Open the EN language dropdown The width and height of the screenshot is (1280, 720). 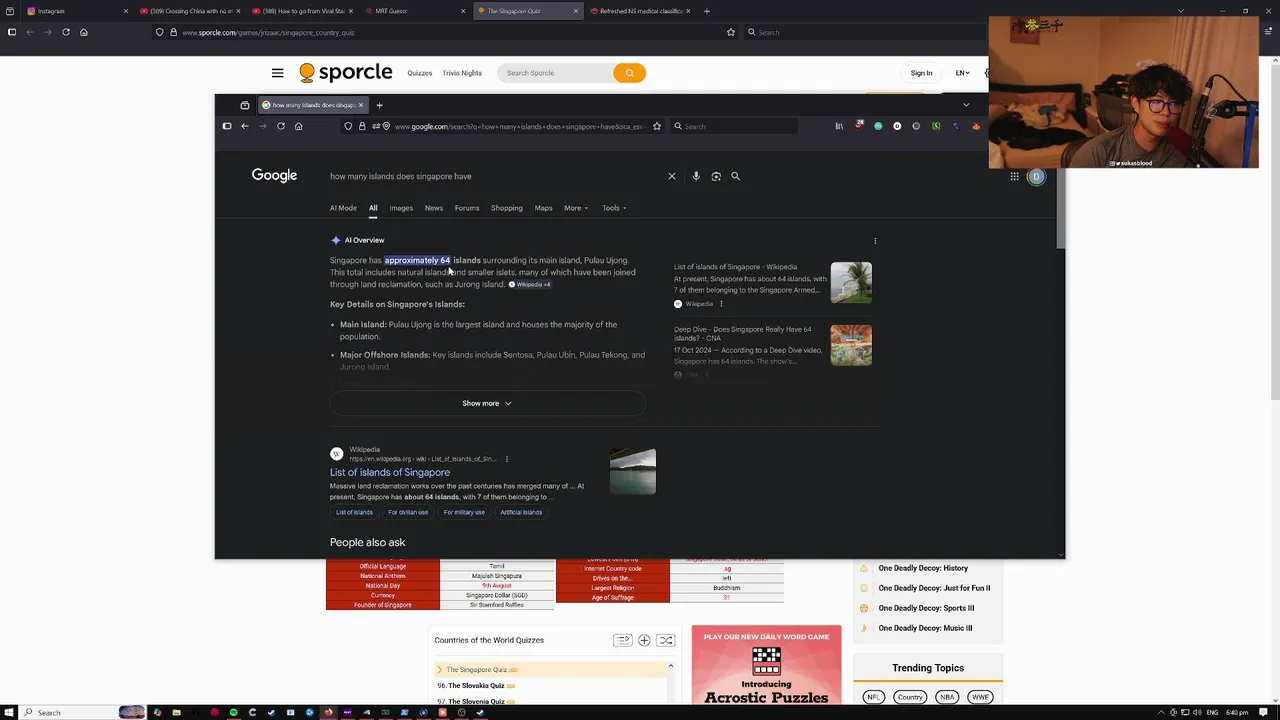coord(962,73)
